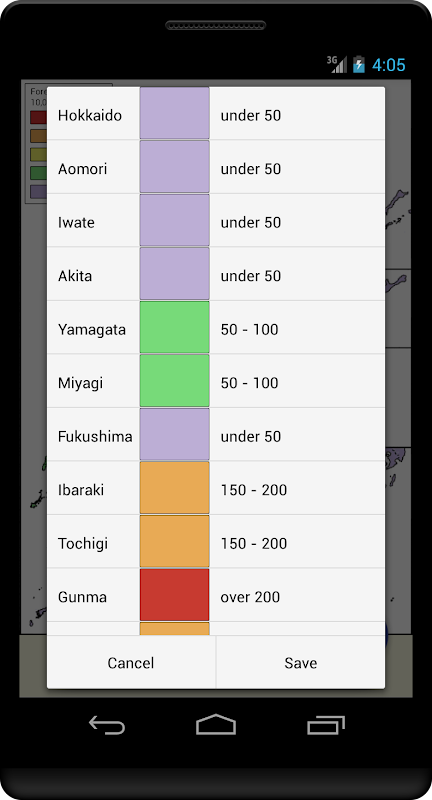Select the Aomori row label
Image resolution: width=432 pixels, height=800 pixels.
[x=83, y=169]
